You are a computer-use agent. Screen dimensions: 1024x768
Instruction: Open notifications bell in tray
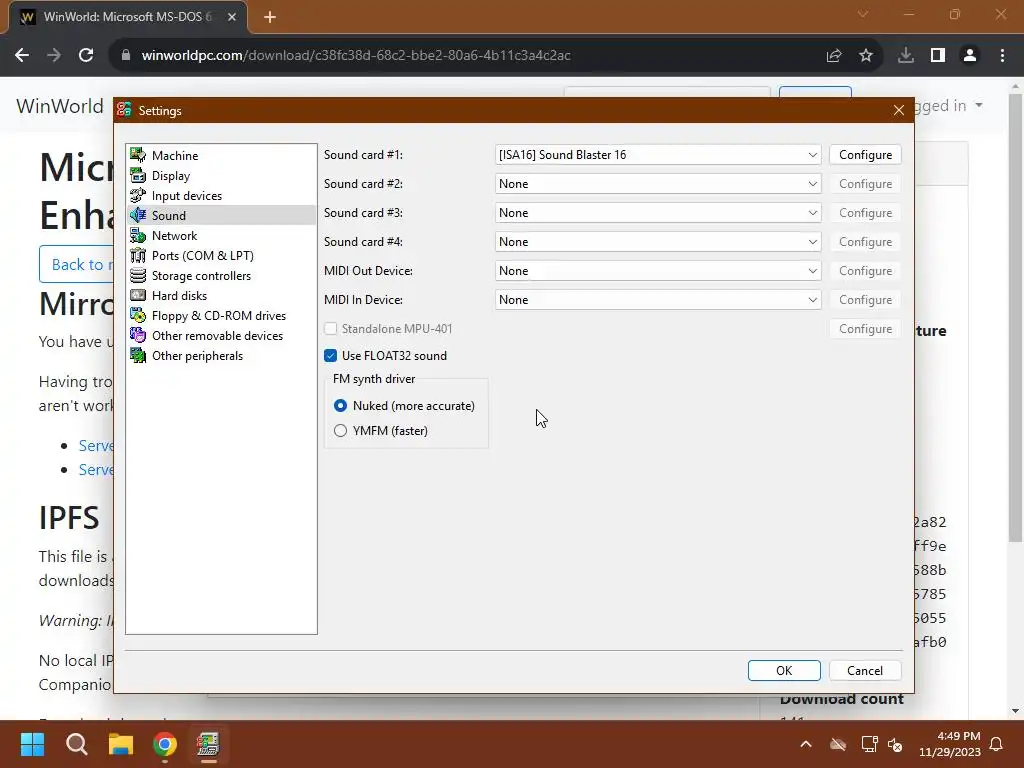click(997, 744)
